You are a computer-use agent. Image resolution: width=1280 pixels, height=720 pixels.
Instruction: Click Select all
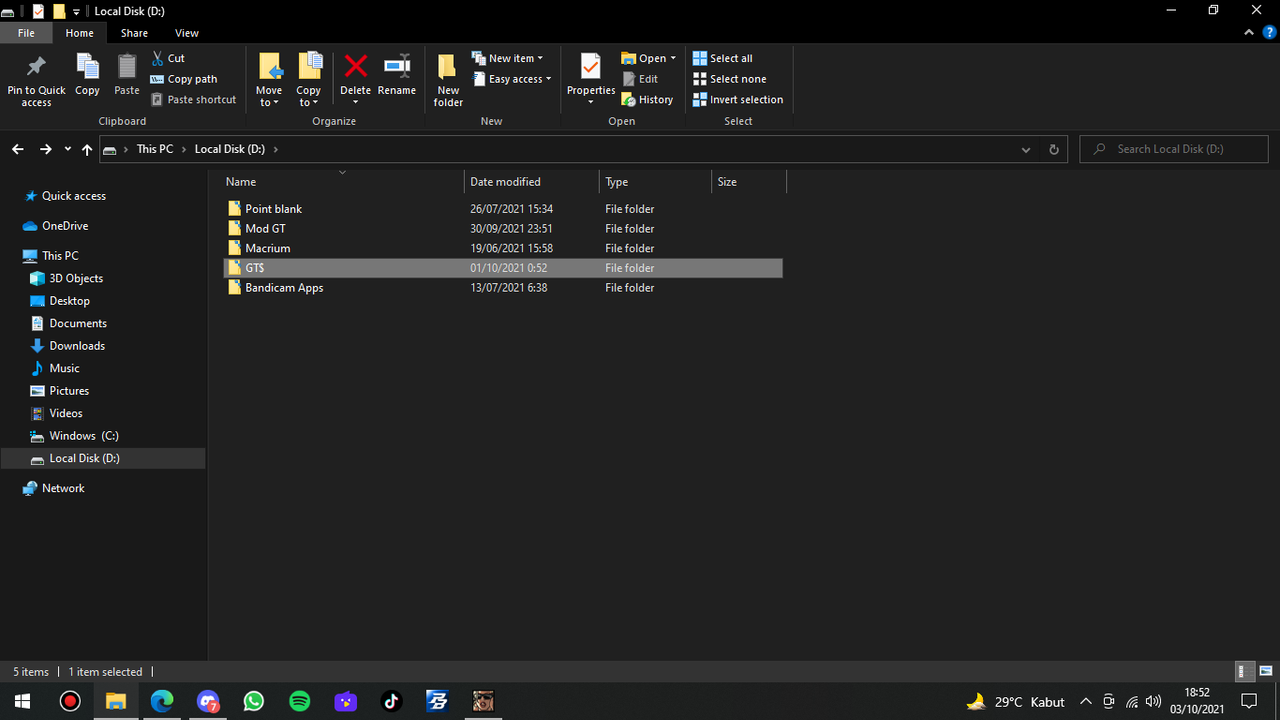click(x=723, y=58)
